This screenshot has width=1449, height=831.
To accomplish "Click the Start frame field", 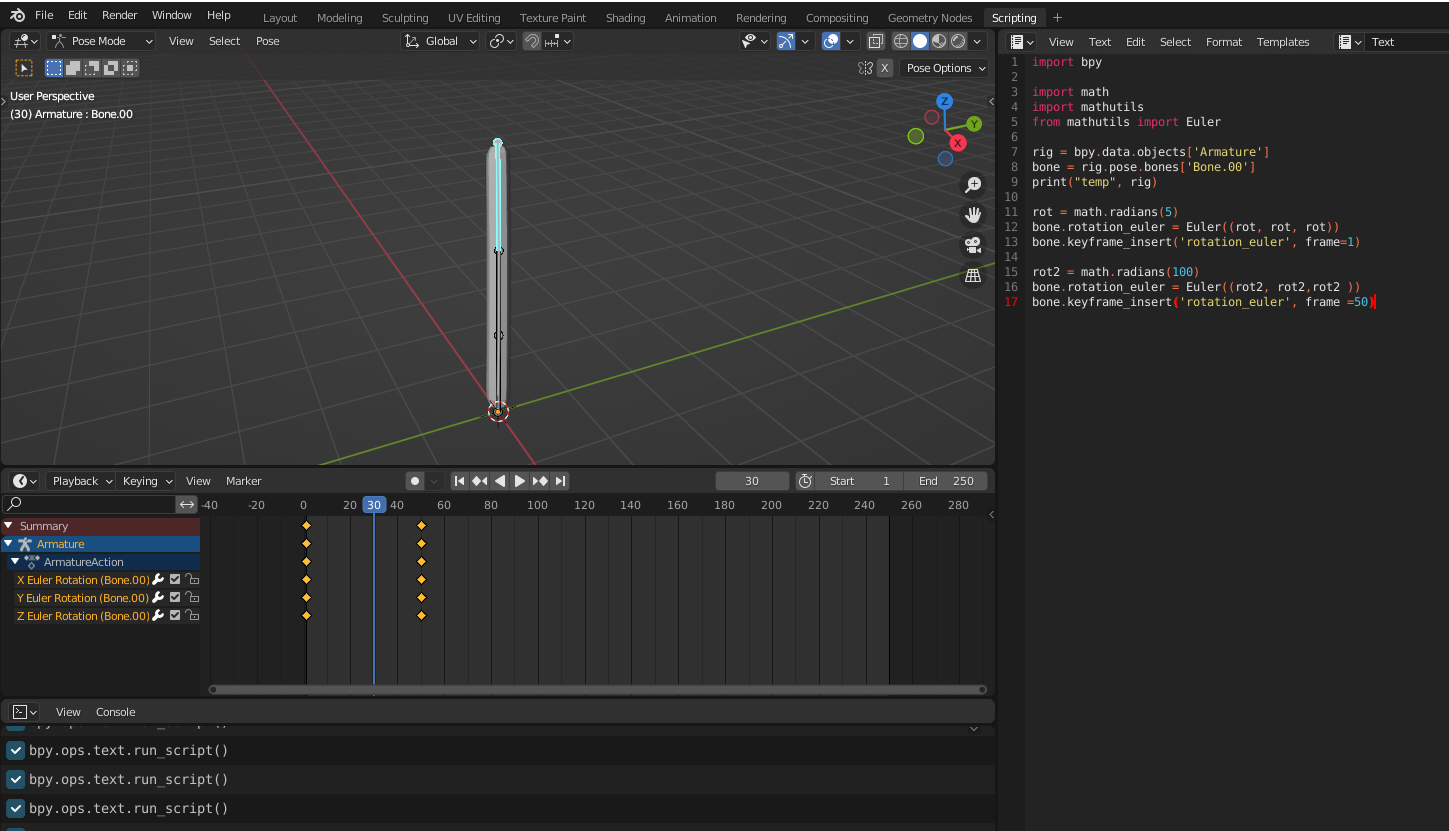I will coord(860,481).
